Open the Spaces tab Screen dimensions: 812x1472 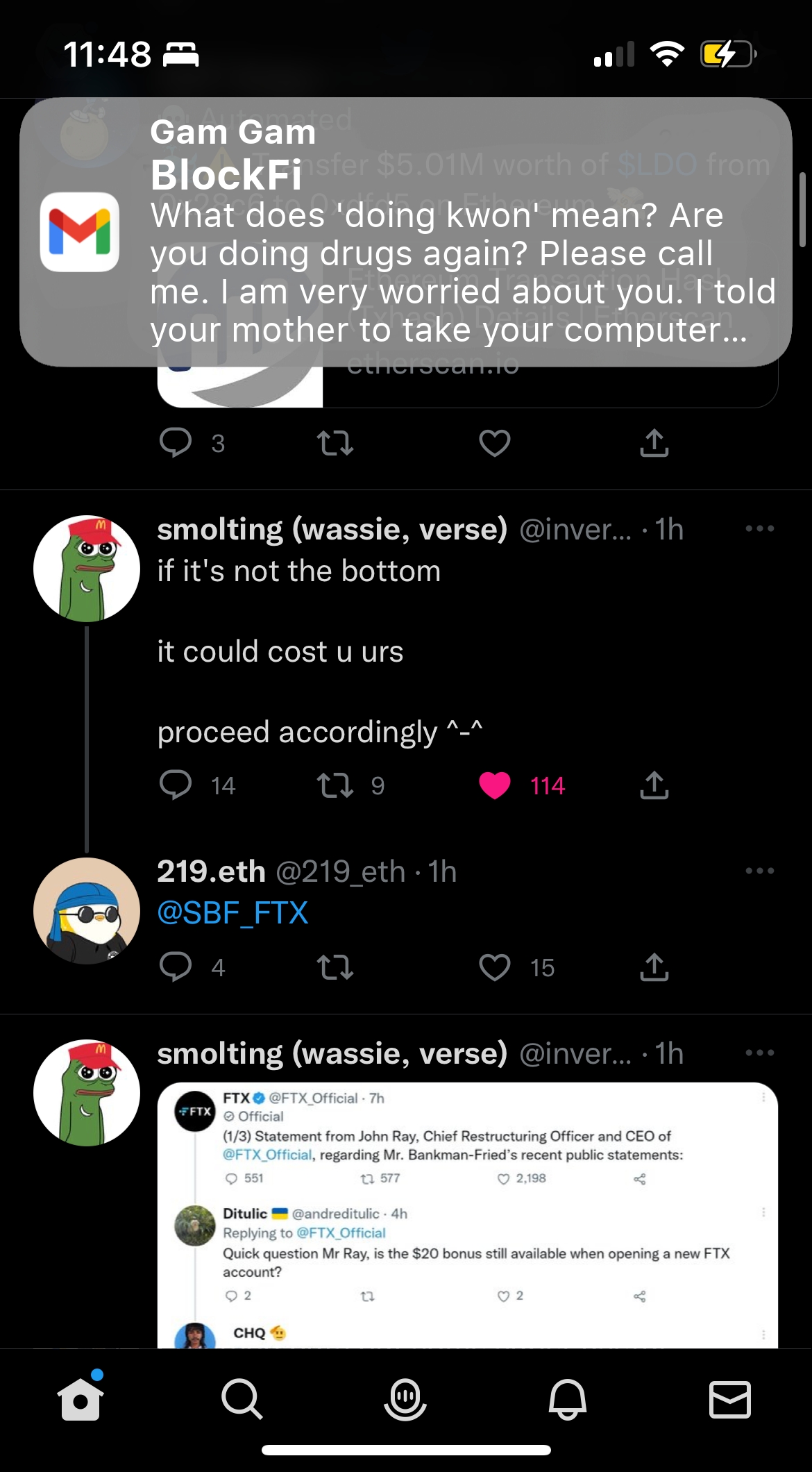coord(405,1398)
